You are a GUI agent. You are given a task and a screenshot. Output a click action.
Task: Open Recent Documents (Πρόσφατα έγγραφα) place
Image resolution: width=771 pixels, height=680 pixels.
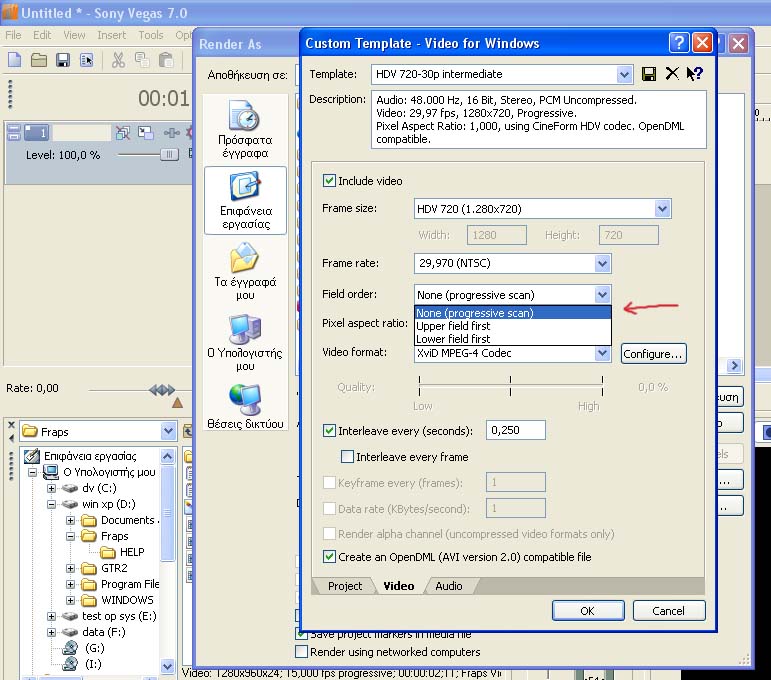[x=245, y=129]
